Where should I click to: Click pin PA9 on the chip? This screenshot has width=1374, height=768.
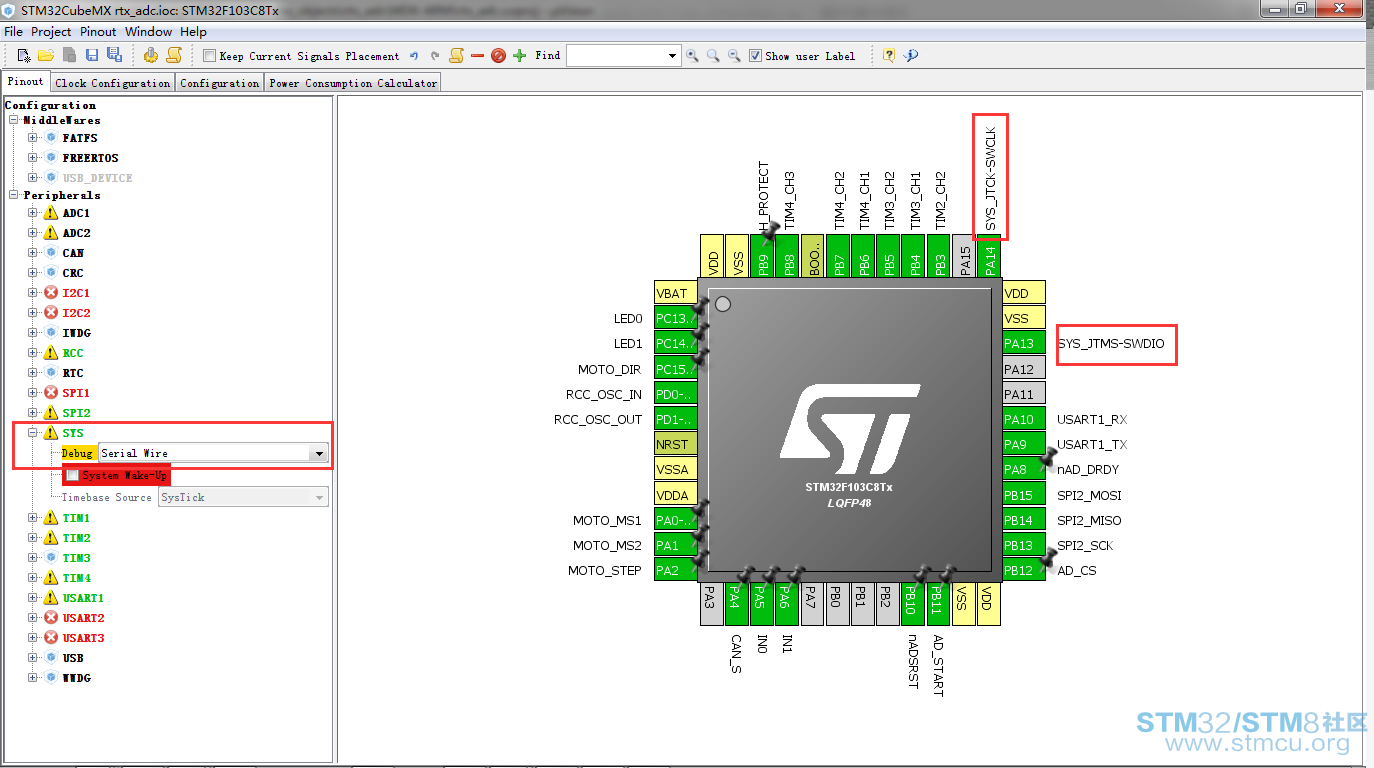click(x=1024, y=444)
